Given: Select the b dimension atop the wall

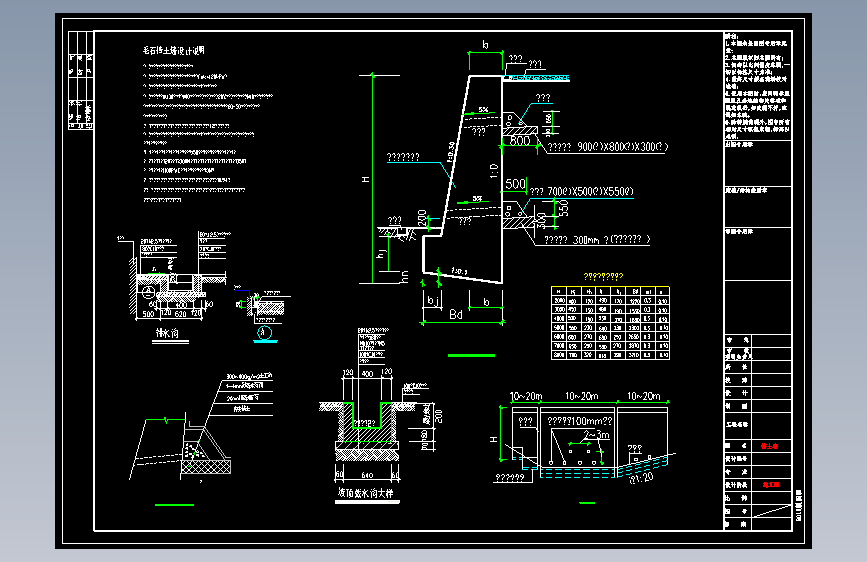Looking at the screenshot, I should click(x=485, y=45).
